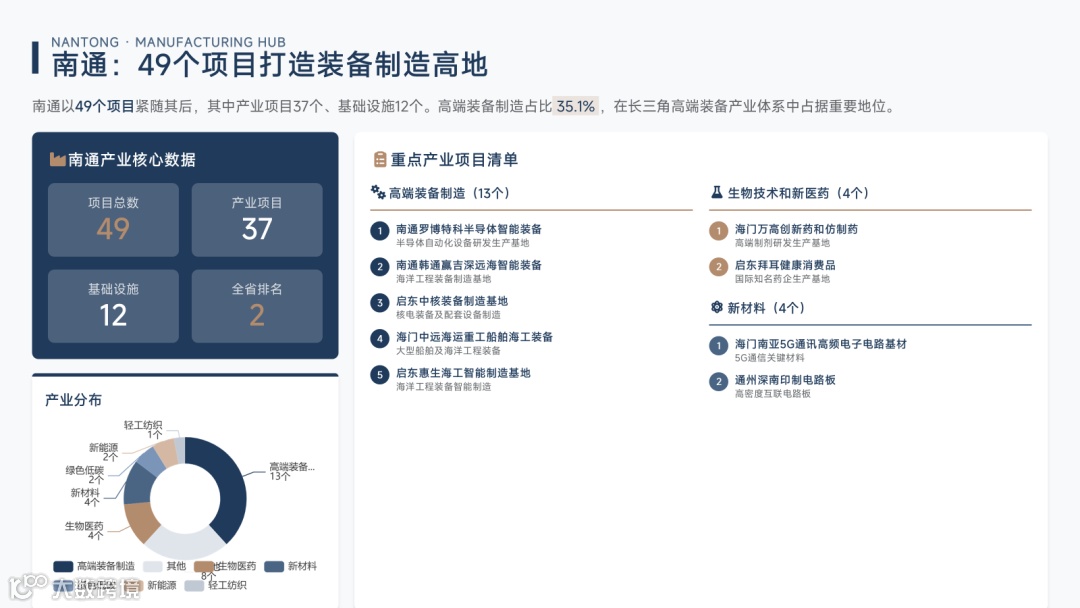Click number badge 1 for 海门南亚5G通讯高频电子电路基材
The image size is (1080, 608).
click(x=718, y=345)
